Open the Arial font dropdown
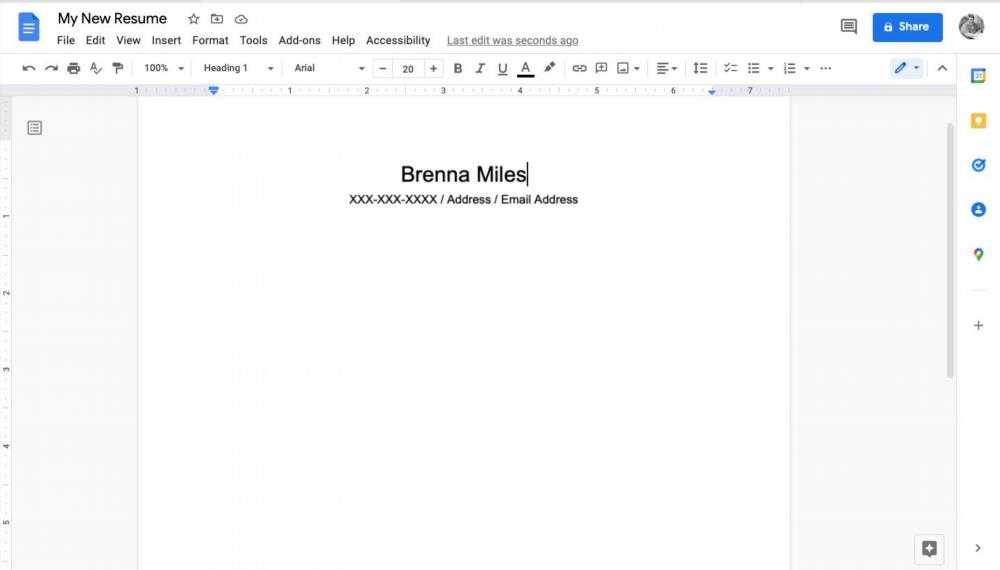This screenshot has width=1000, height=570. [329, 68]
